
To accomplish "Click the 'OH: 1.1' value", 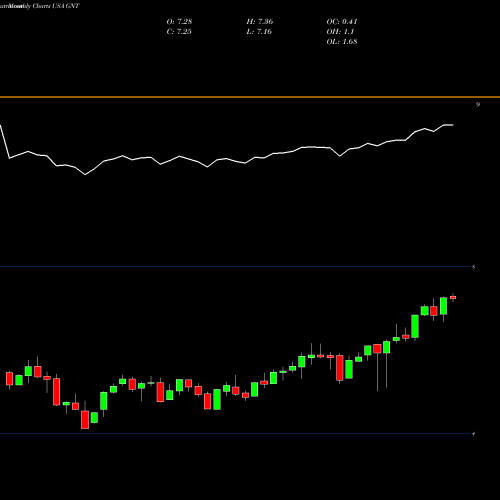I will [340, 32].
